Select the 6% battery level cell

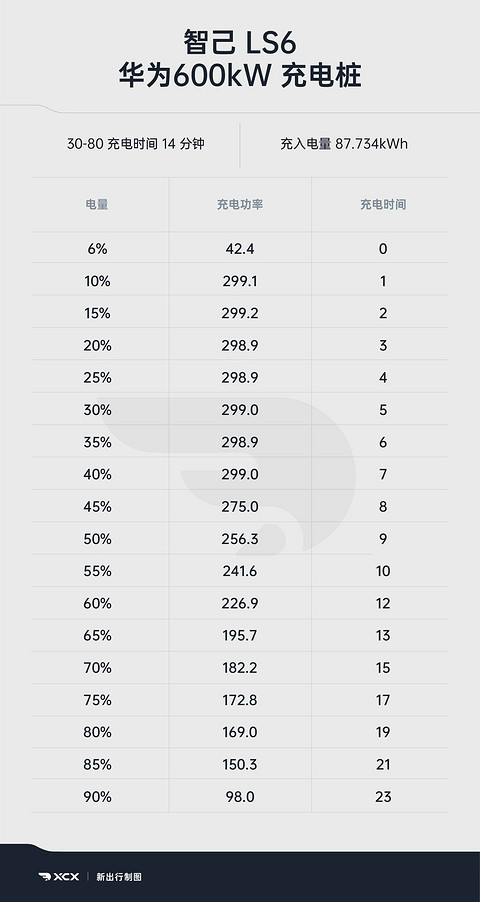pyautogui.click(x=97, y=249)
